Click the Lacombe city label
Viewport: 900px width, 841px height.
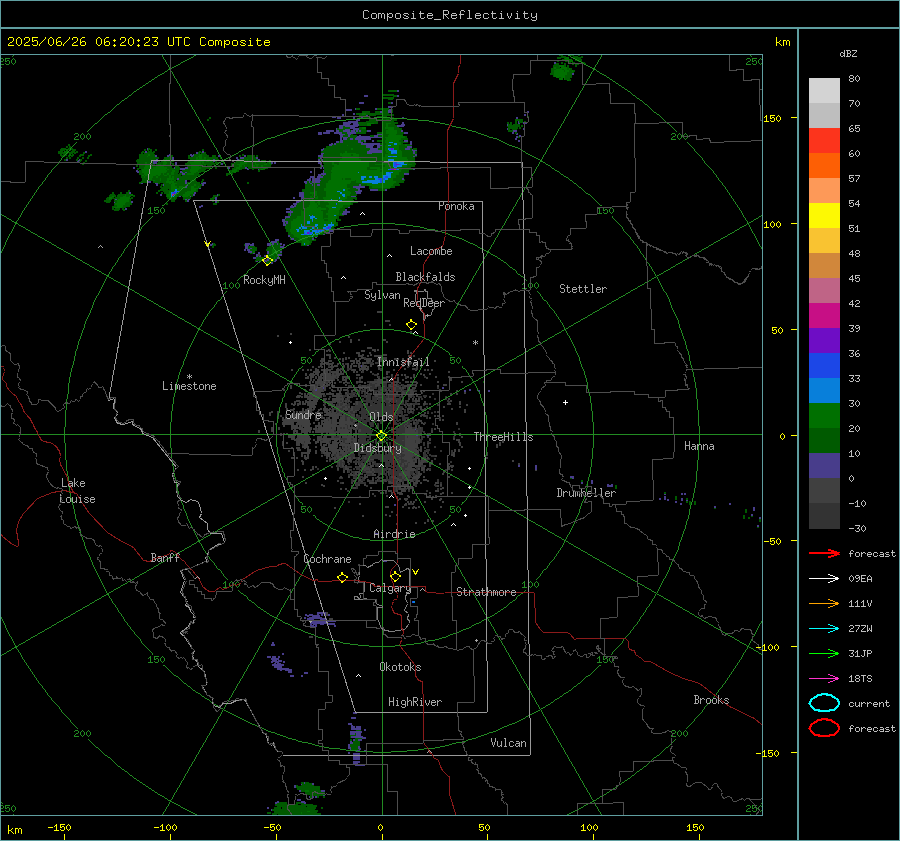[431, 251]
